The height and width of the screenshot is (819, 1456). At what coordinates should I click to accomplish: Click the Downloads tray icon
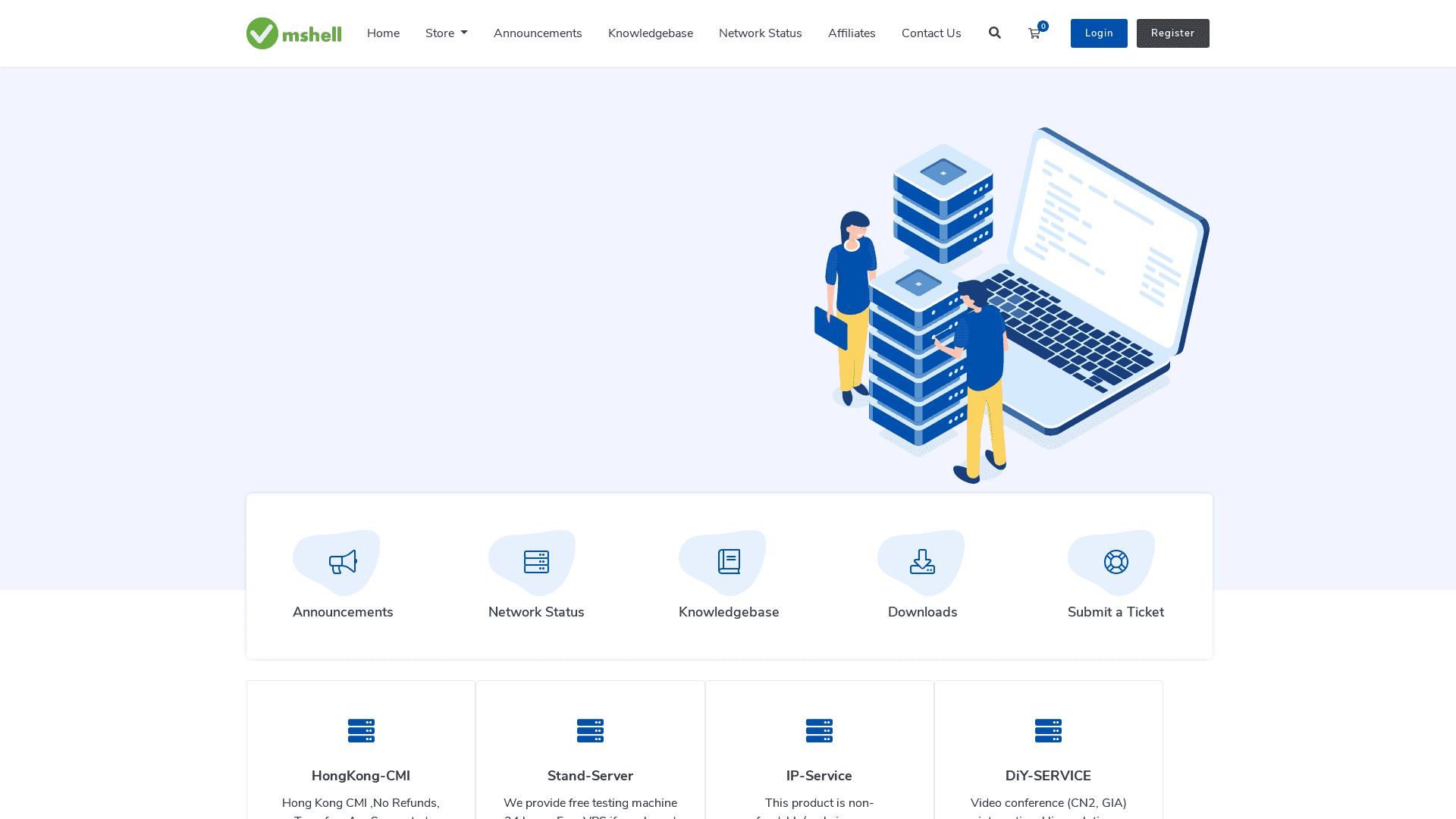[922, 562]
